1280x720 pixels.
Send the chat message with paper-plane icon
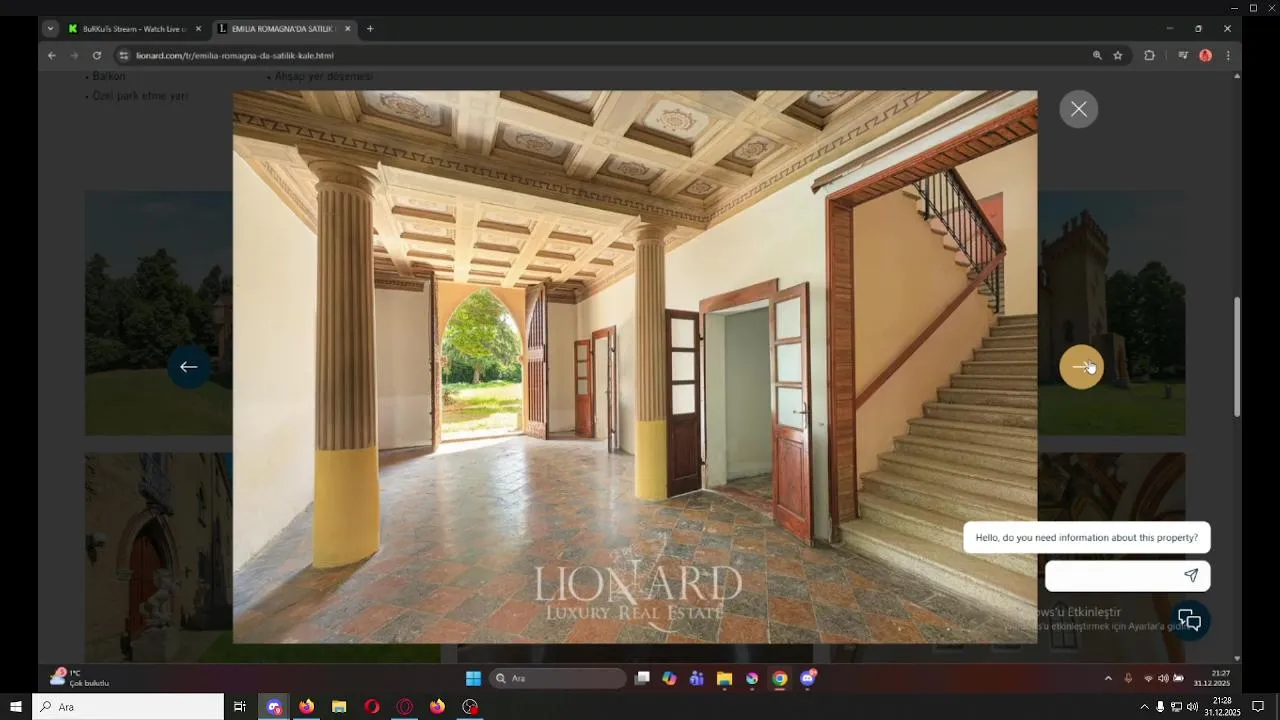(1191, 576)
